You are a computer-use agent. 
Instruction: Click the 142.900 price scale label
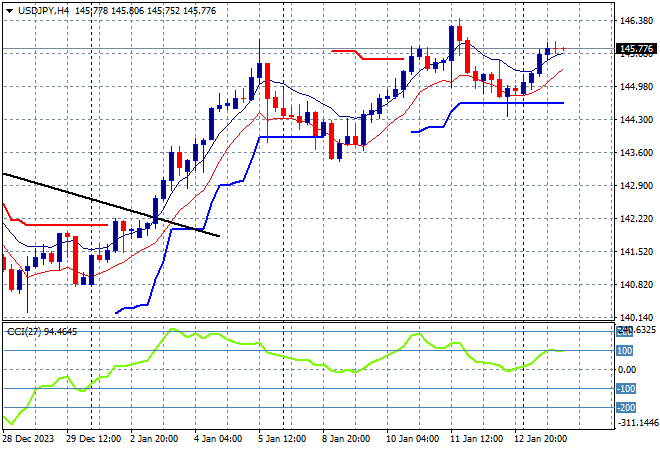point(636,186)
